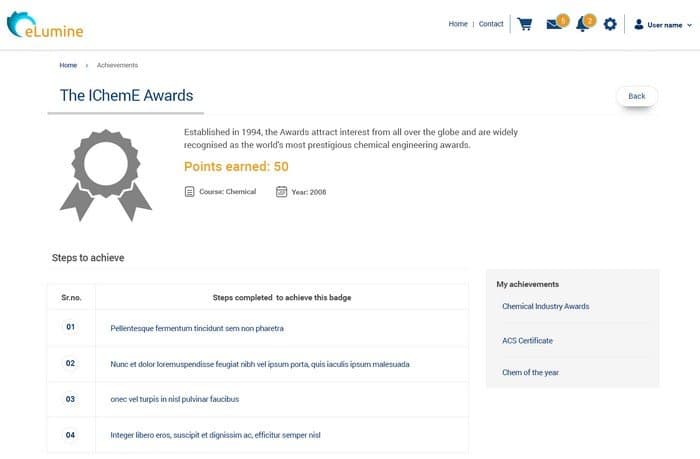
Task: Open ACS Certificate achievement
Action: click(527, 341)
